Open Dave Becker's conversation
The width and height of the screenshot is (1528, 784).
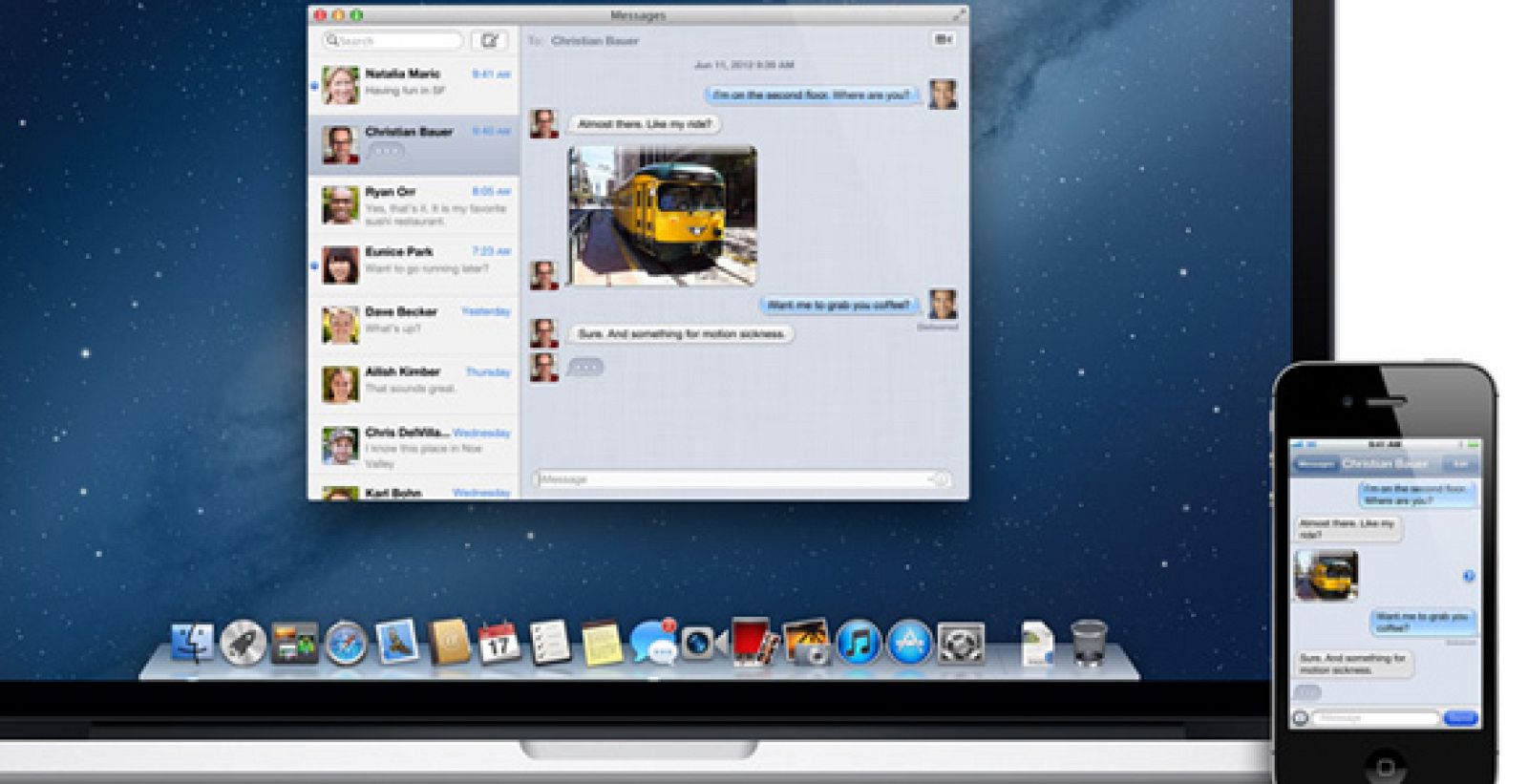414,325
